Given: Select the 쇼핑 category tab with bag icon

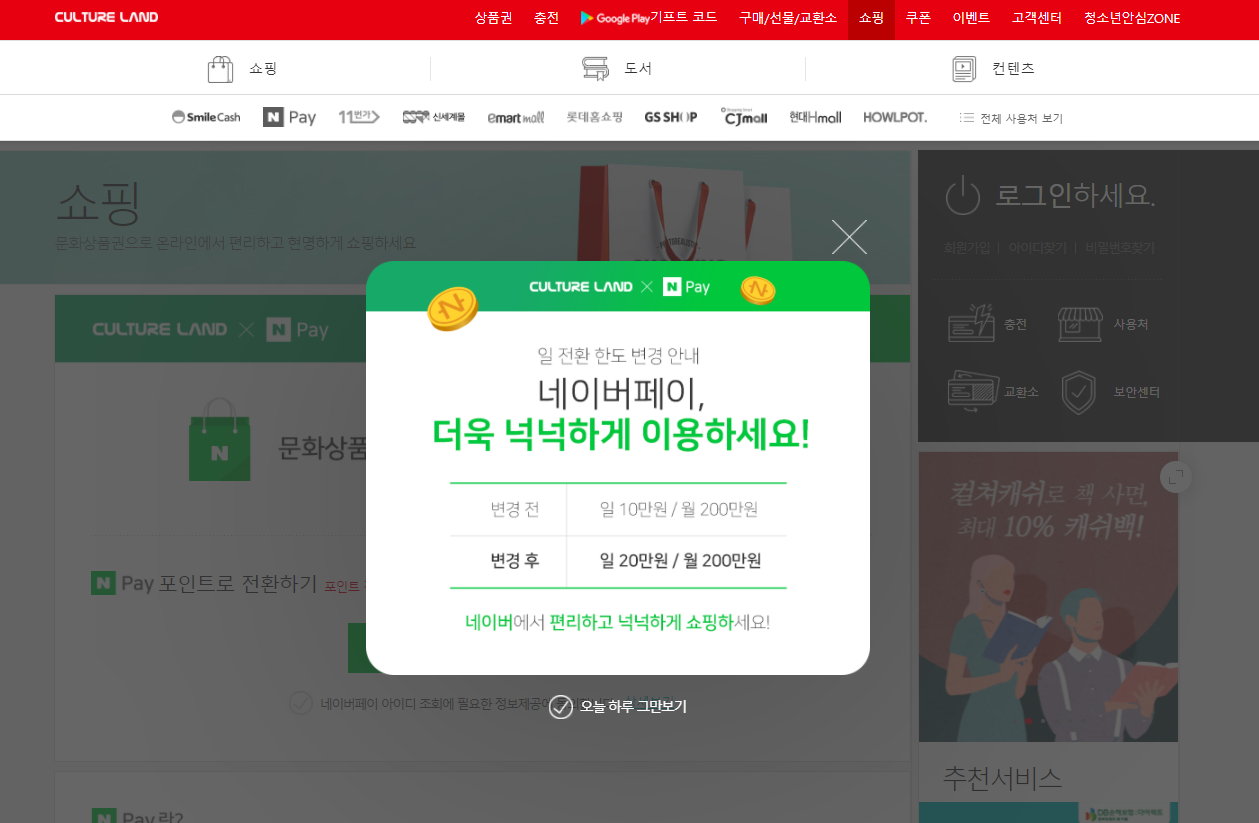Looking at the screenshot, I should [x=242, y=69].
